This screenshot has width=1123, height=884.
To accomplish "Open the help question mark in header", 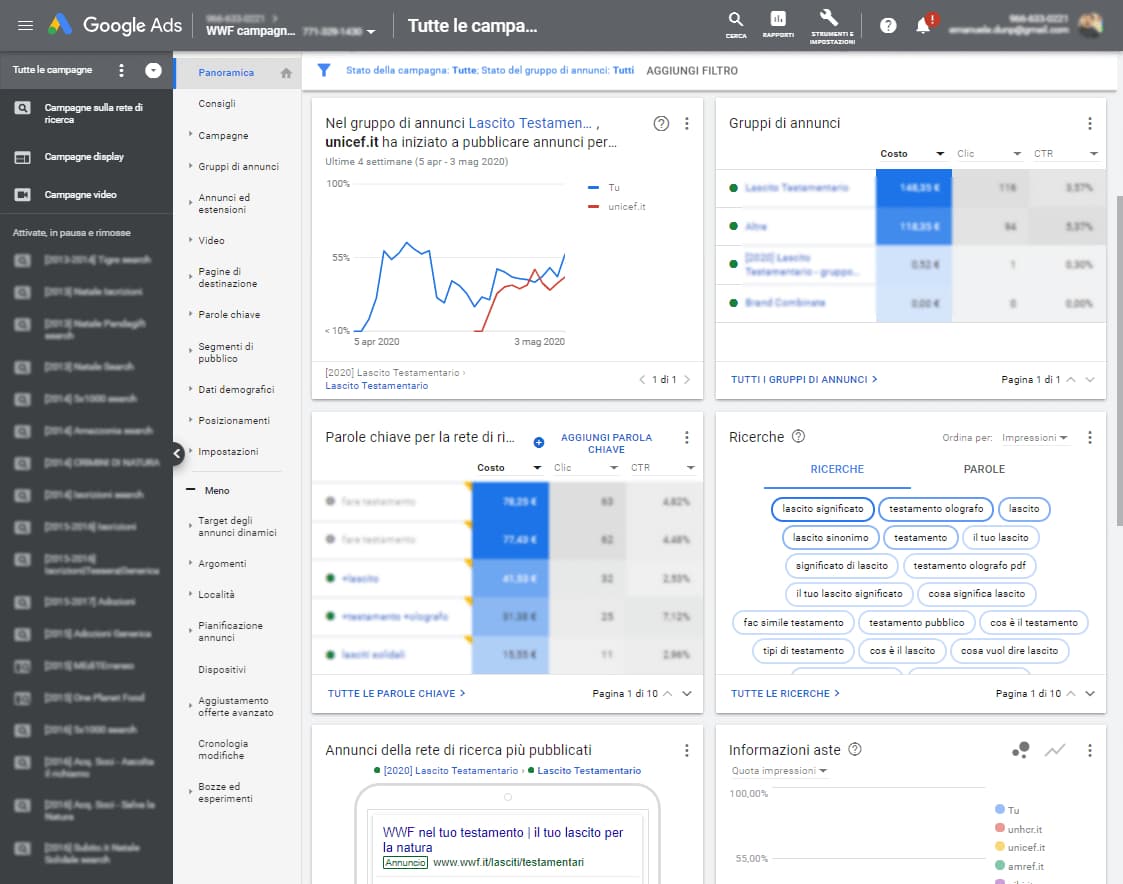I will coord(888,26).
